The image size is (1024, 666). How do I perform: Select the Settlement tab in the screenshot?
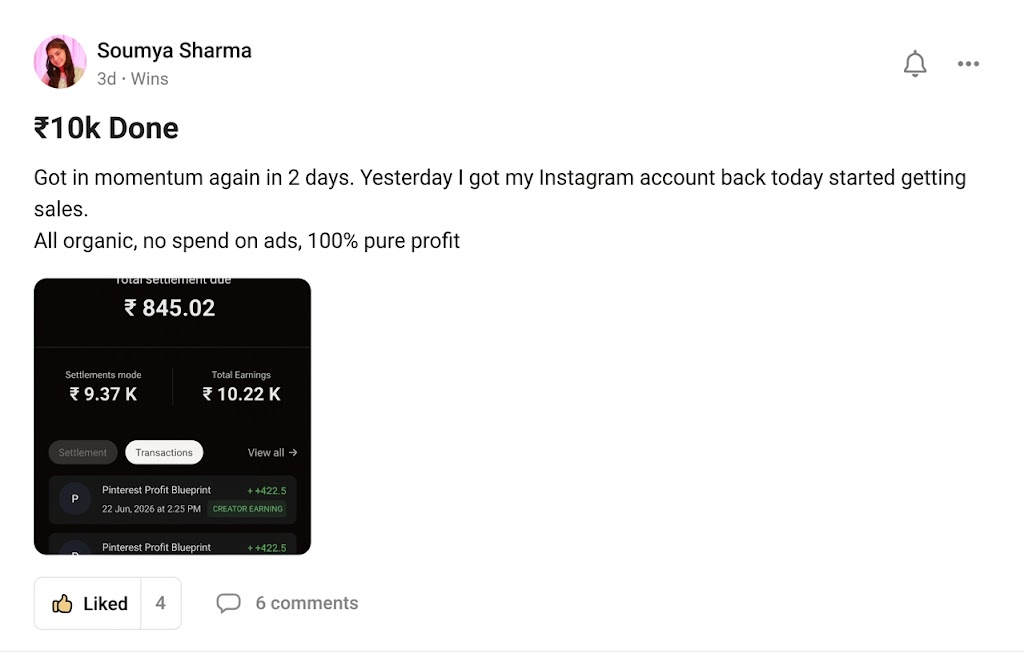(x=82, y=452)
